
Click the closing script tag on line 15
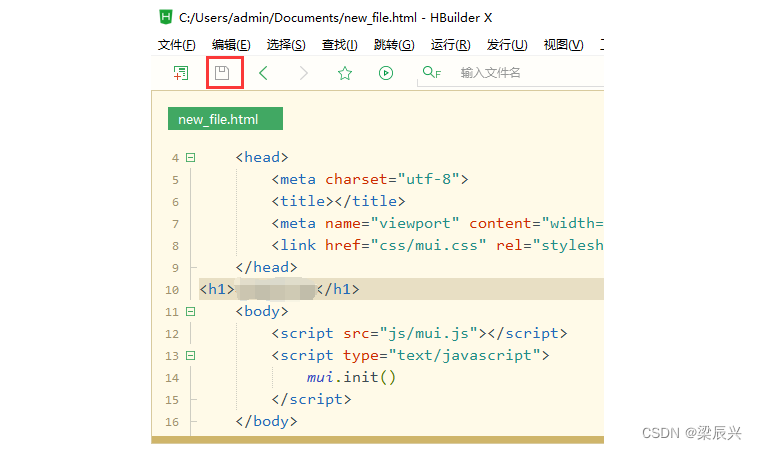click(311, 399)
